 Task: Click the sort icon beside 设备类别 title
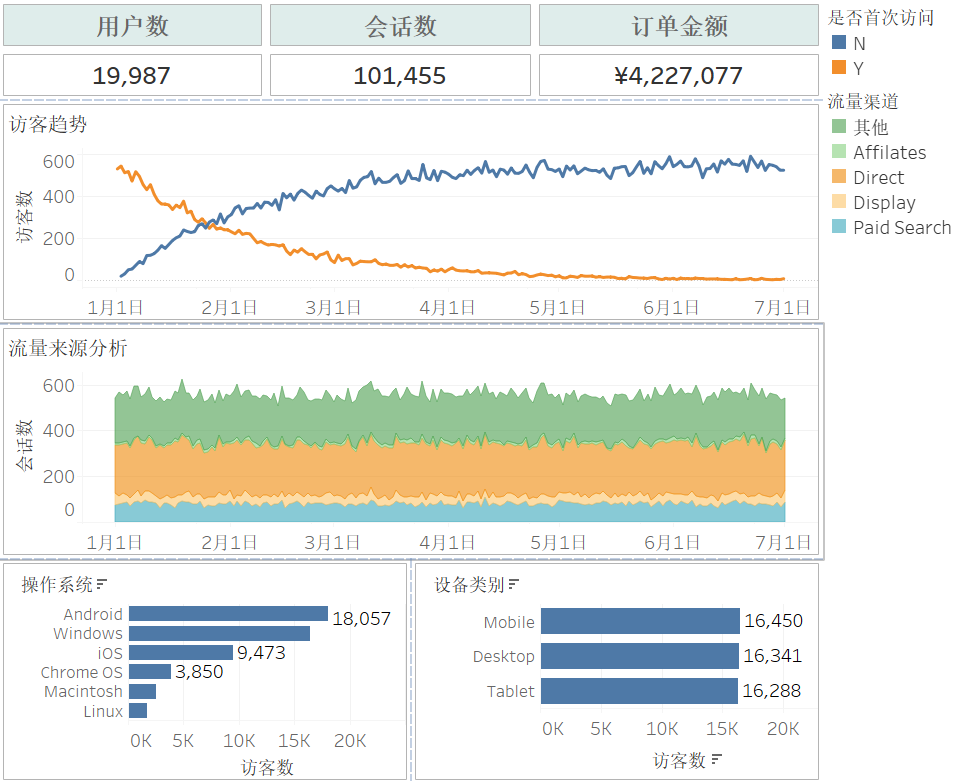pyautogui.click(x=514, y=584)
